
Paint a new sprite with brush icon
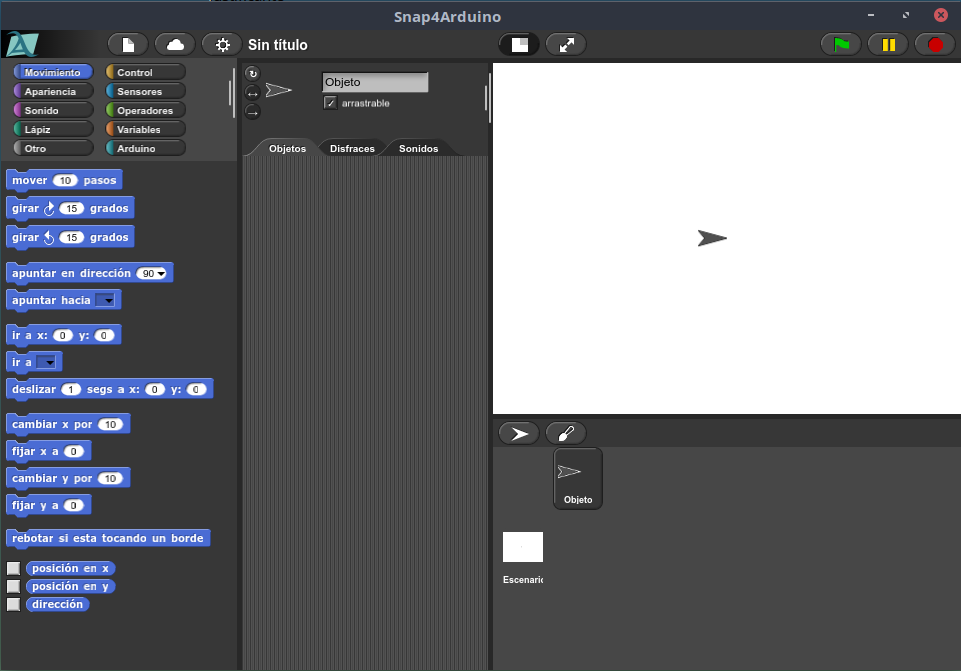[566, 434]
